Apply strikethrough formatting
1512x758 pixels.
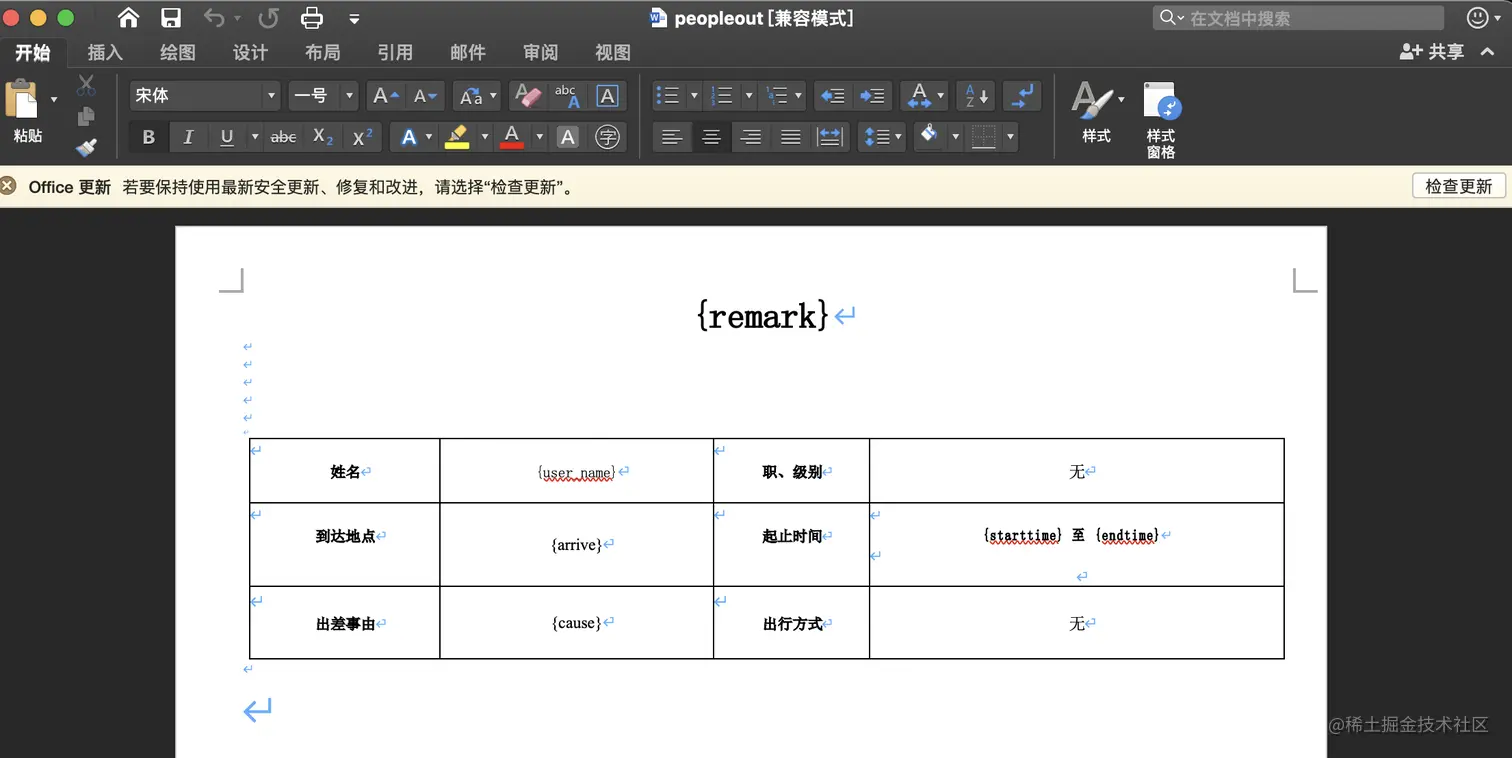[x=284, y=137]
